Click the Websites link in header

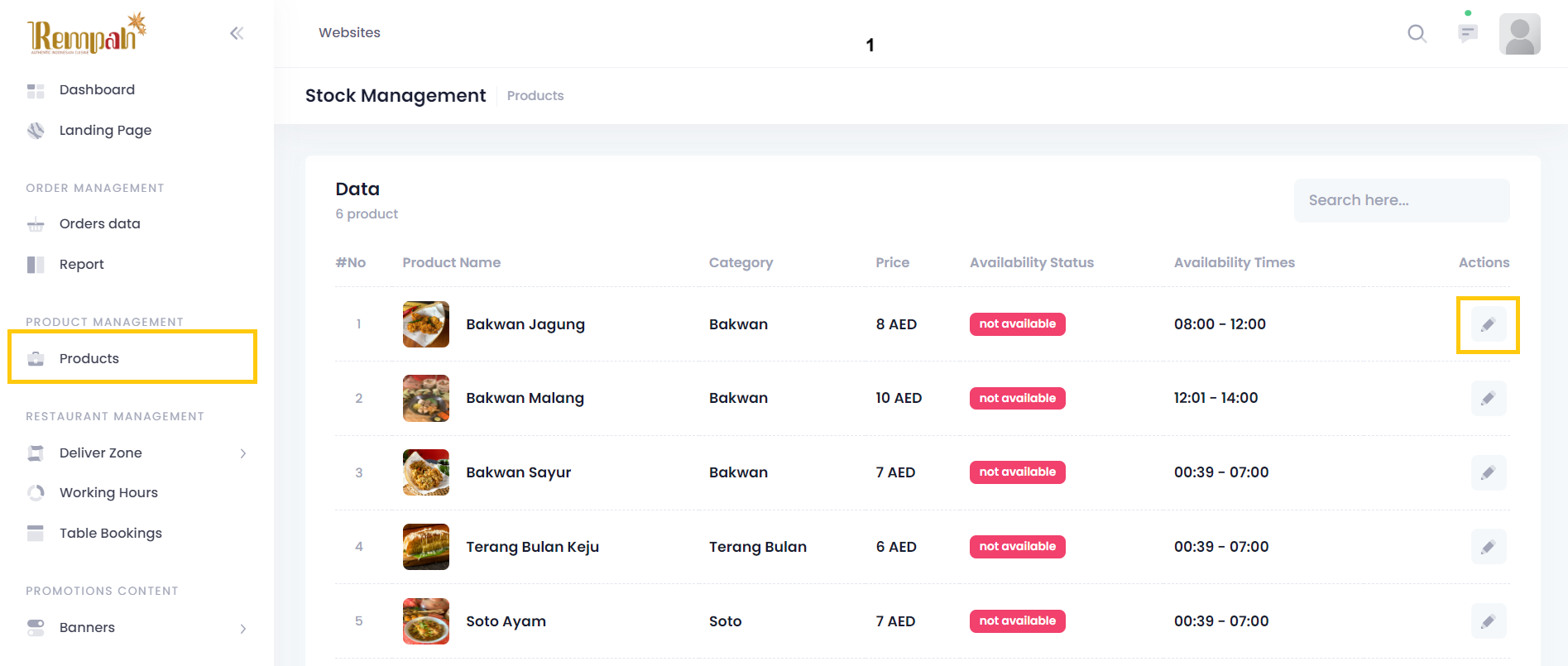point(349,32)
